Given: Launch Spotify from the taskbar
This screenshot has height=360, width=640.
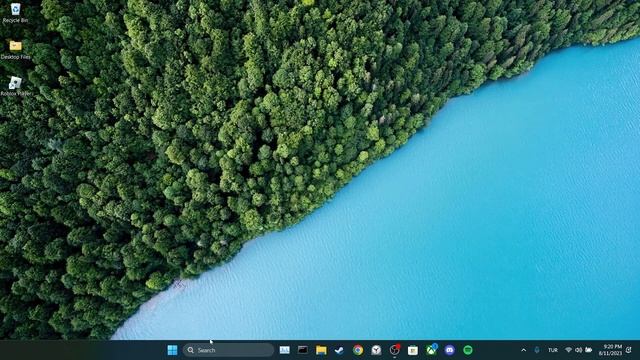Looking at the screenshot, I should [x=468, y=350].
